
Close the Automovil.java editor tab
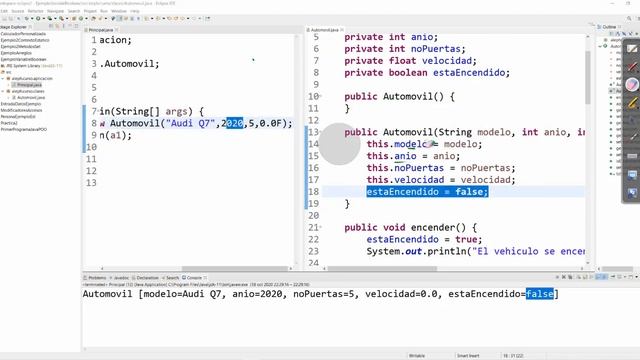(342, 30)
